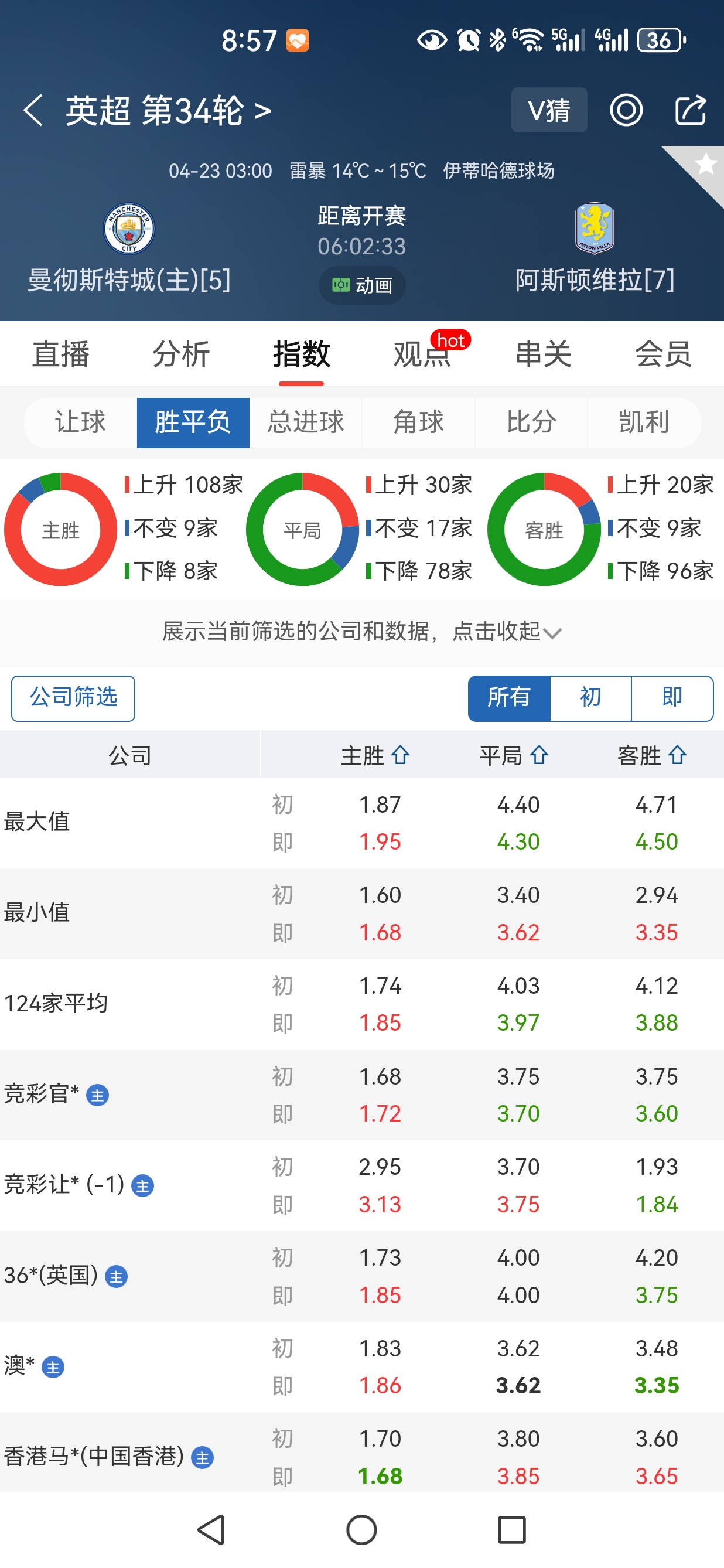This screenshot has height=1568, width=724.
Task: Tap Android back navigation button
Action: (211, 1530)
